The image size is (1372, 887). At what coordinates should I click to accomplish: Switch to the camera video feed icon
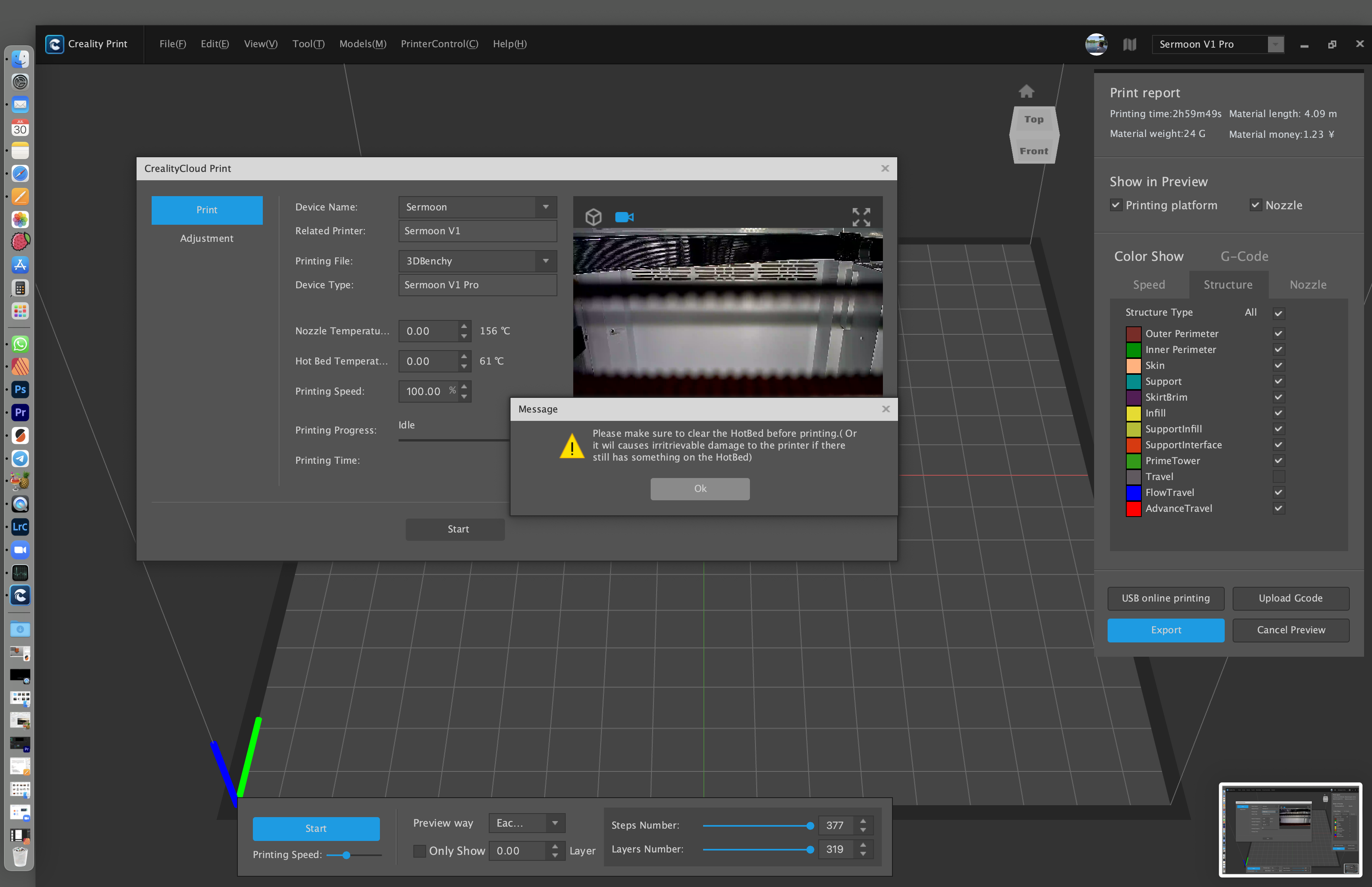[624, 217]
